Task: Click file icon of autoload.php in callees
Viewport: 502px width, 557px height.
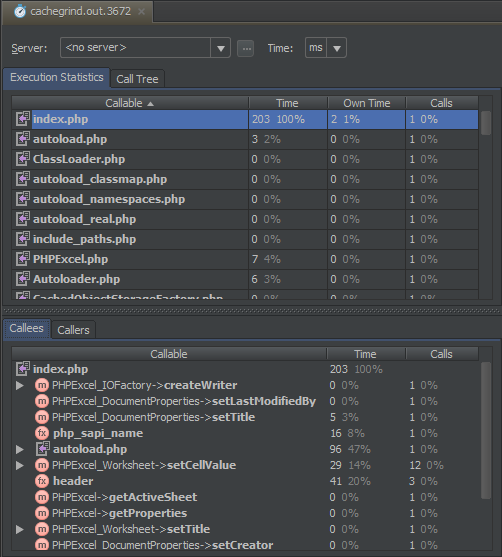Action: pyautogui.click(x=43, y=449)
